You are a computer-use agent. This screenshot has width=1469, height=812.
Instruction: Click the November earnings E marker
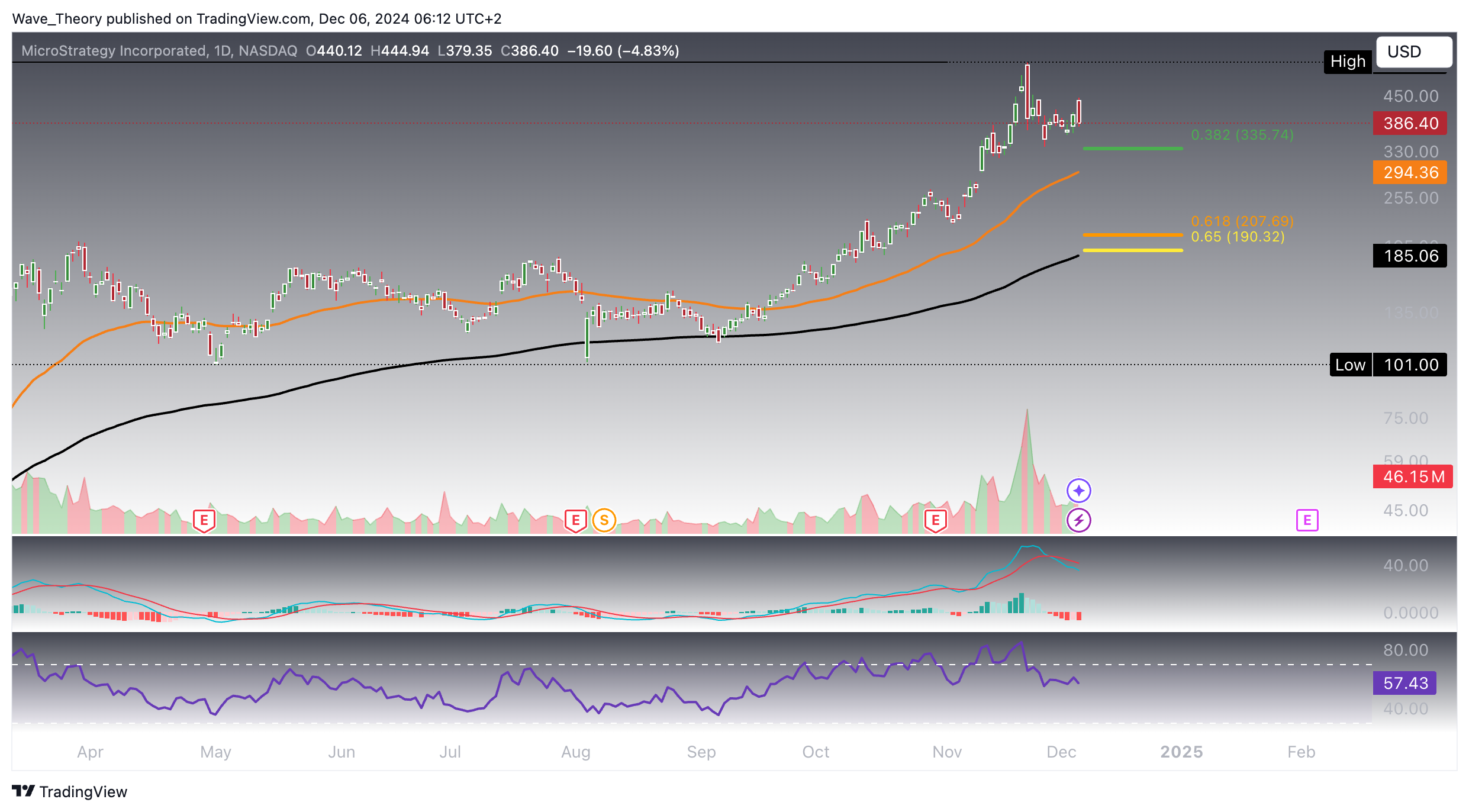(936, 521)
